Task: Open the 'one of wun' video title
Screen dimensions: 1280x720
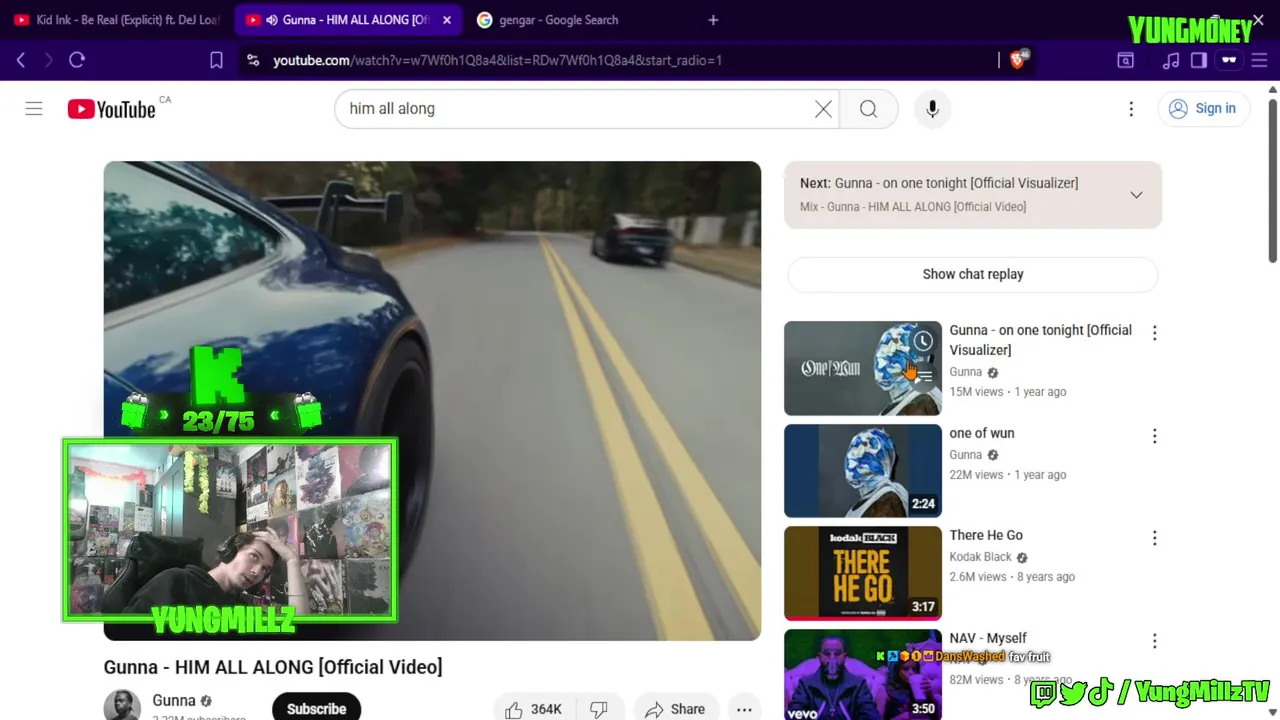Action: click(x=981, y=433)
